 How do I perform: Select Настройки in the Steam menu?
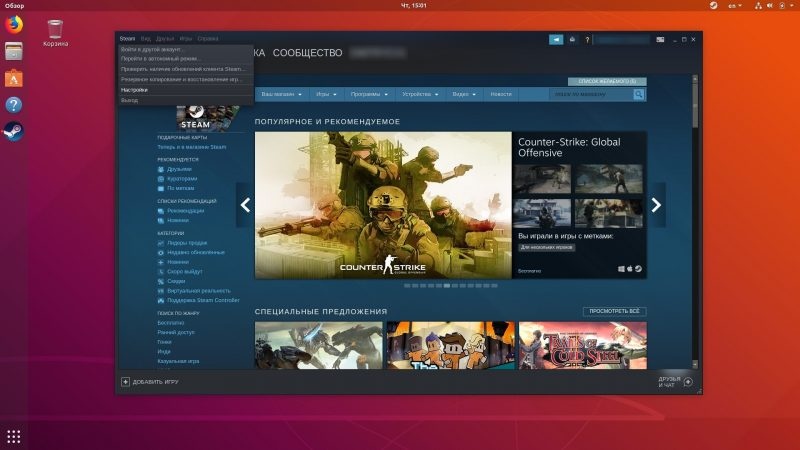(134, 89)
